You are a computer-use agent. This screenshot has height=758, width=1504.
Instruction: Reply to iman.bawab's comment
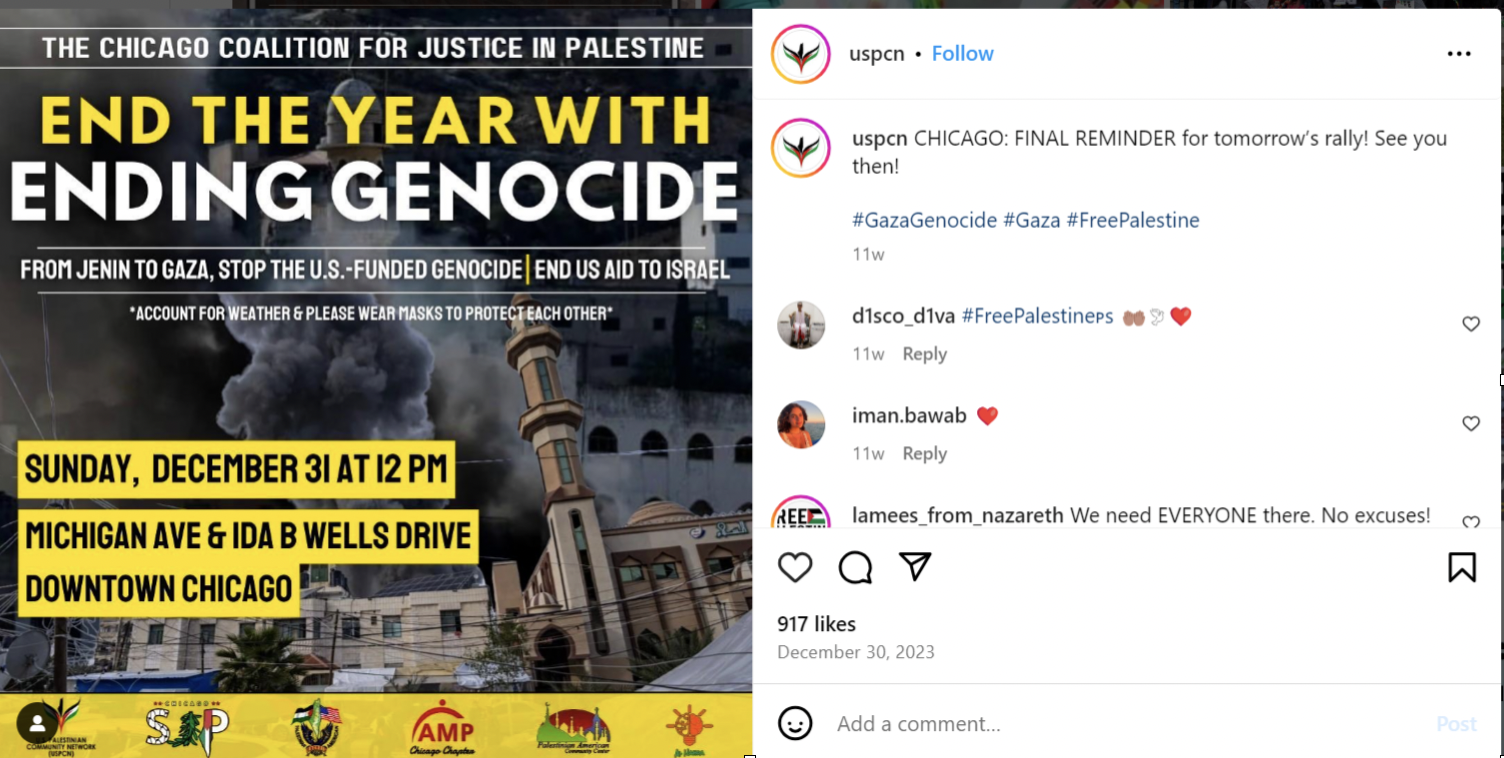click(924, 454)
